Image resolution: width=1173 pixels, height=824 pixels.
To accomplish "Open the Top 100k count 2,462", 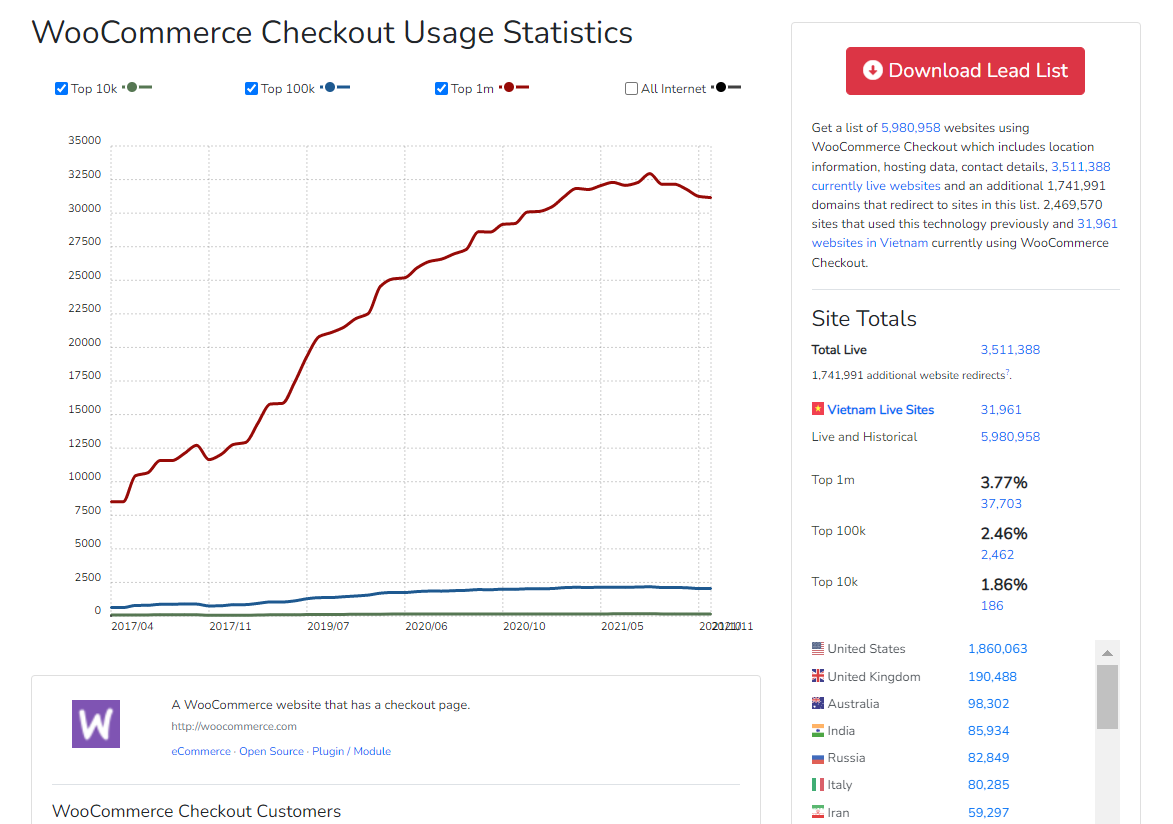I will click(997, 555).
